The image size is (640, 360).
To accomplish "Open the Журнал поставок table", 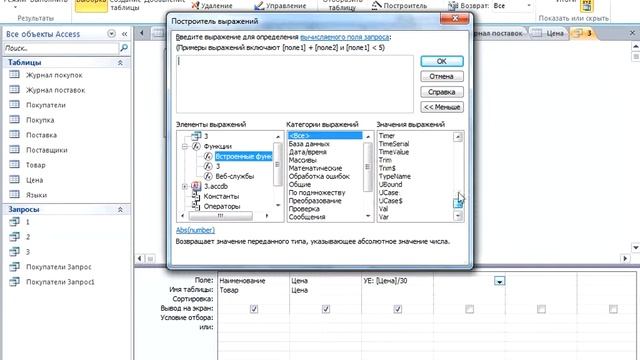I will 56,90.
